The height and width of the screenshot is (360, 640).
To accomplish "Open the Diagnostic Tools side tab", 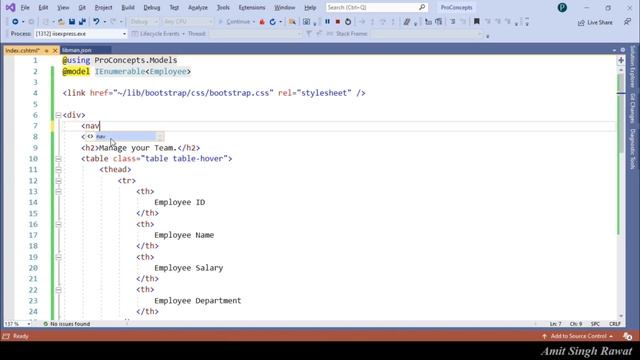I will pyautogui.click(x=633, y=149).
